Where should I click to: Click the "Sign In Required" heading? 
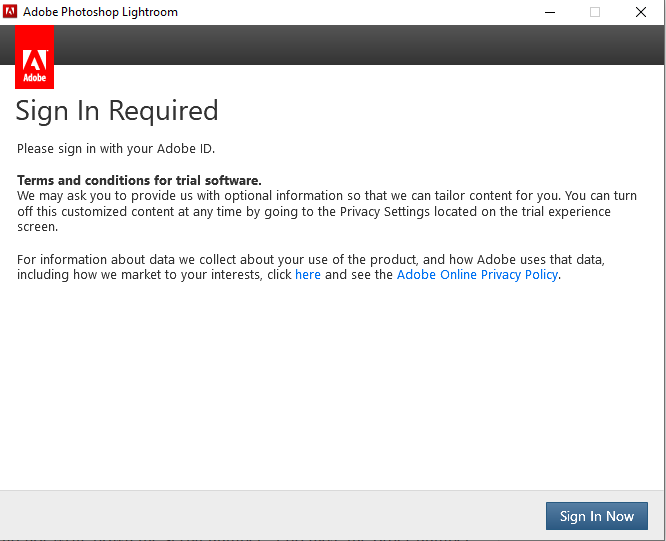[117, 111]
